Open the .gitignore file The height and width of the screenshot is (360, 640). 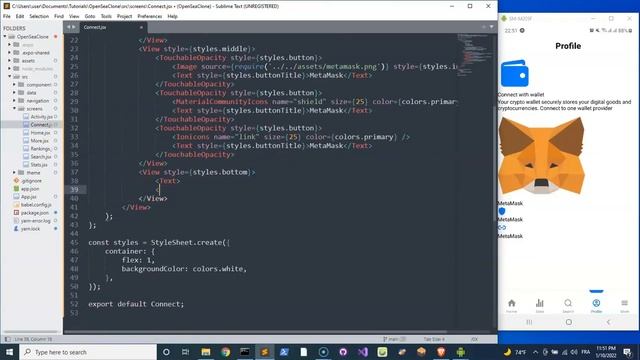point(31,181)
